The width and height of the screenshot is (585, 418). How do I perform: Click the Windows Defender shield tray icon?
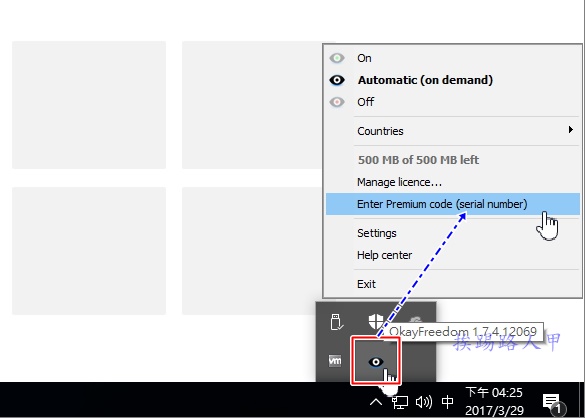click(x=376, y=321)
